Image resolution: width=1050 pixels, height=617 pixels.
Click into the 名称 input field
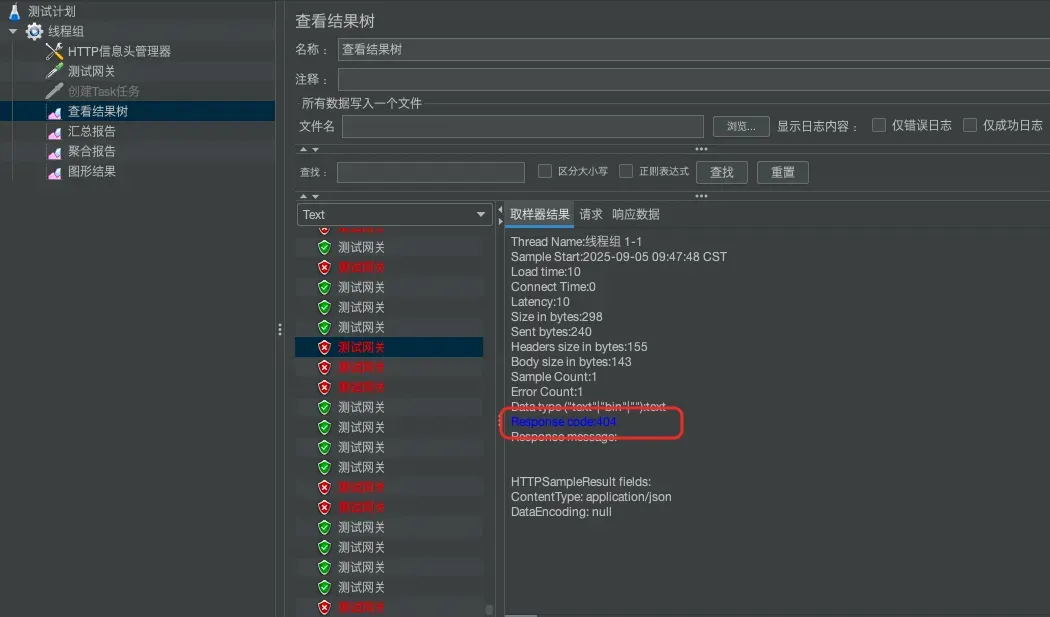pyautogui.click(x=694, y=50)
